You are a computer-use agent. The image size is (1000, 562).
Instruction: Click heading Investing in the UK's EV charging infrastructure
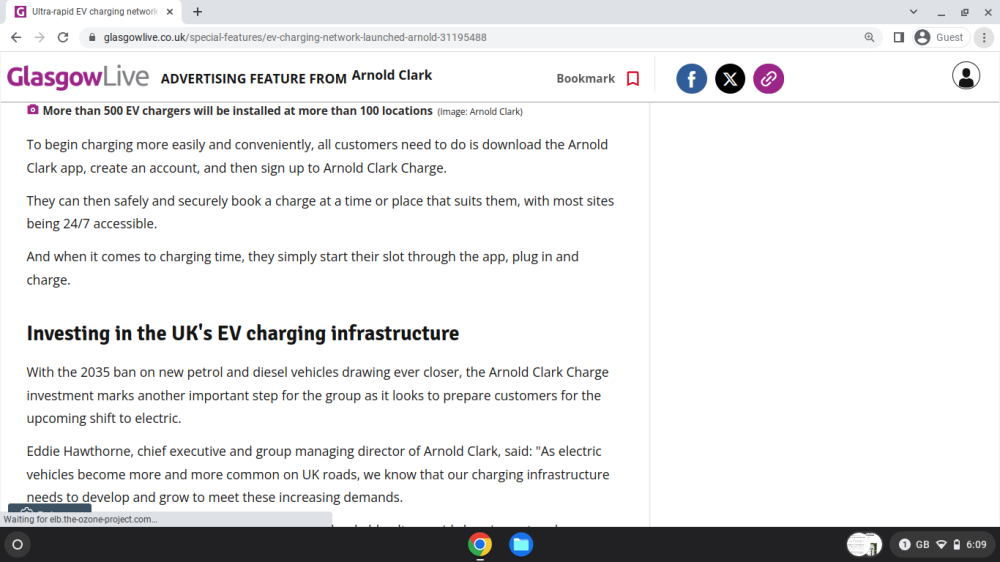pos(242,333)
